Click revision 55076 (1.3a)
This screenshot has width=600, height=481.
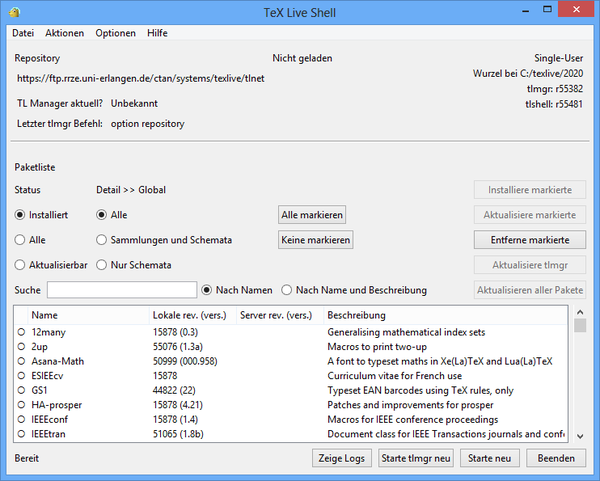178,346
